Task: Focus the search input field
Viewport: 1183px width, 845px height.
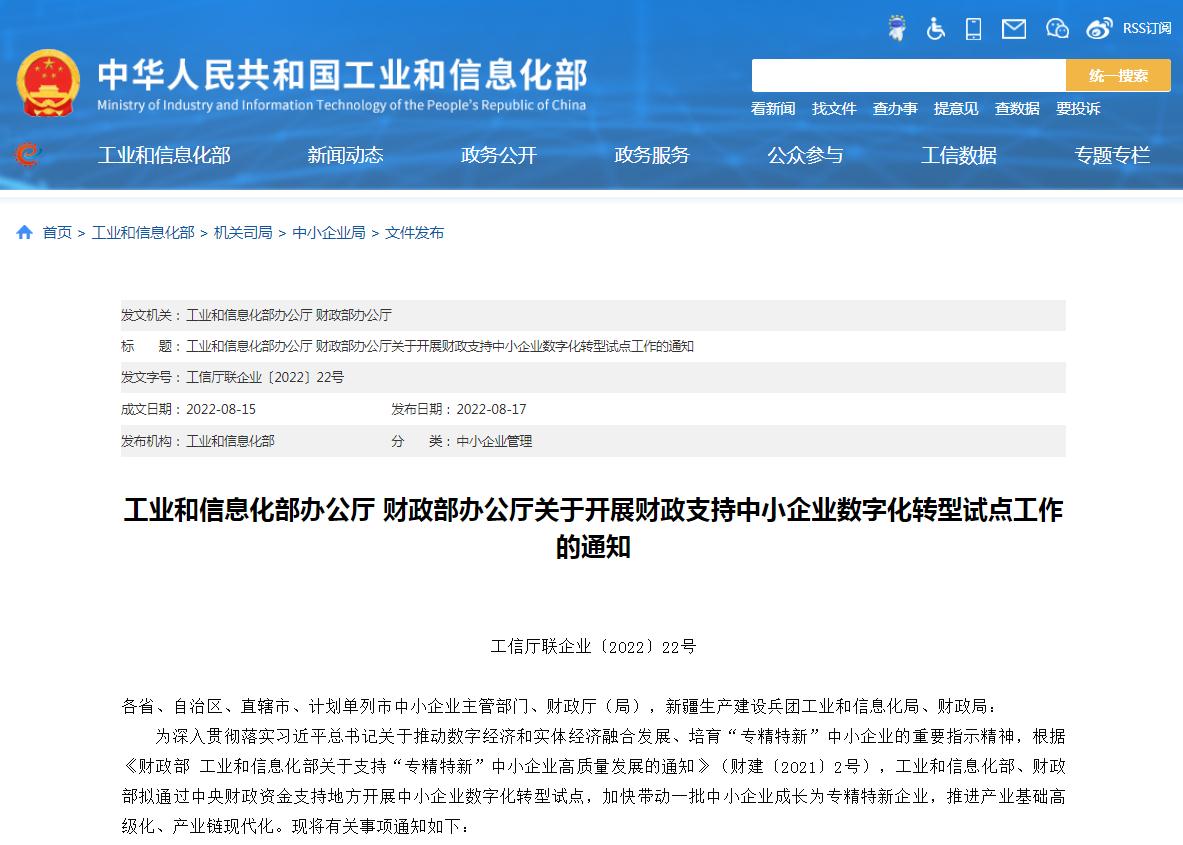Action: click(908, 76)
